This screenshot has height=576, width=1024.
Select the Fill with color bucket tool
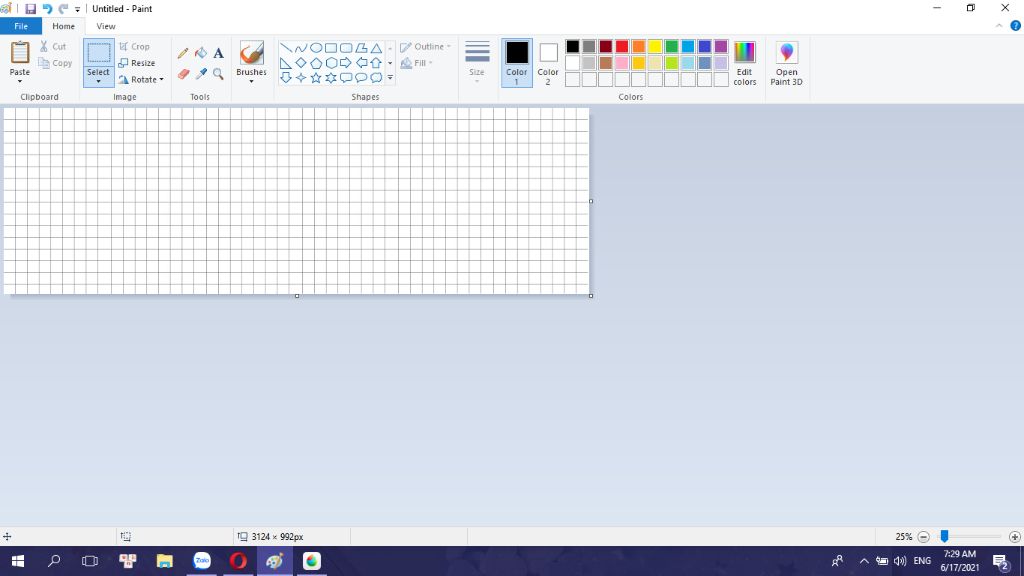click(x=200, y=53)
